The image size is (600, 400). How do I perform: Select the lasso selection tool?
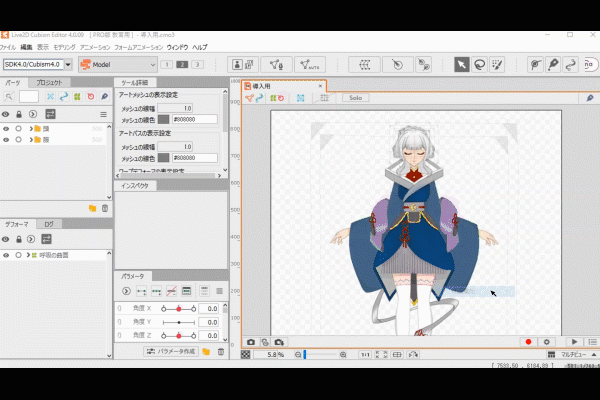click(x=479, y=65)
